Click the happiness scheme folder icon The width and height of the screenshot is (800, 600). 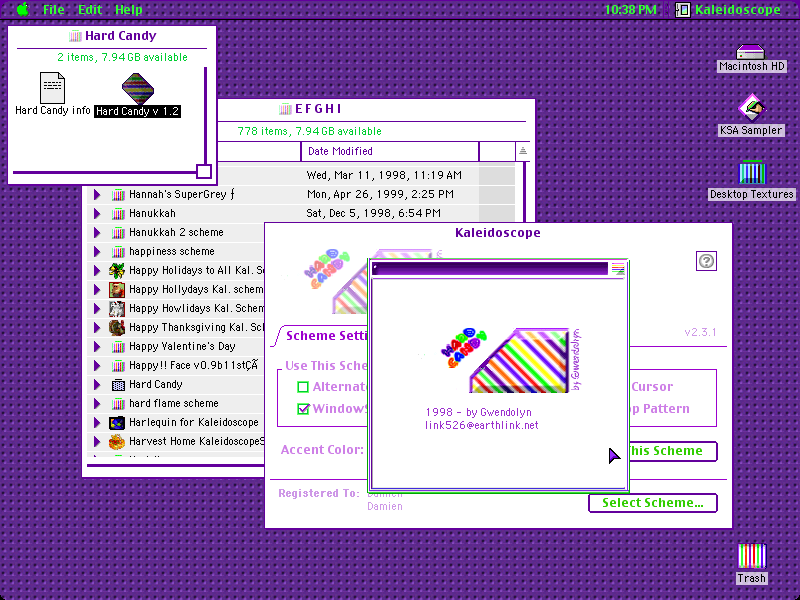point(118,252)
